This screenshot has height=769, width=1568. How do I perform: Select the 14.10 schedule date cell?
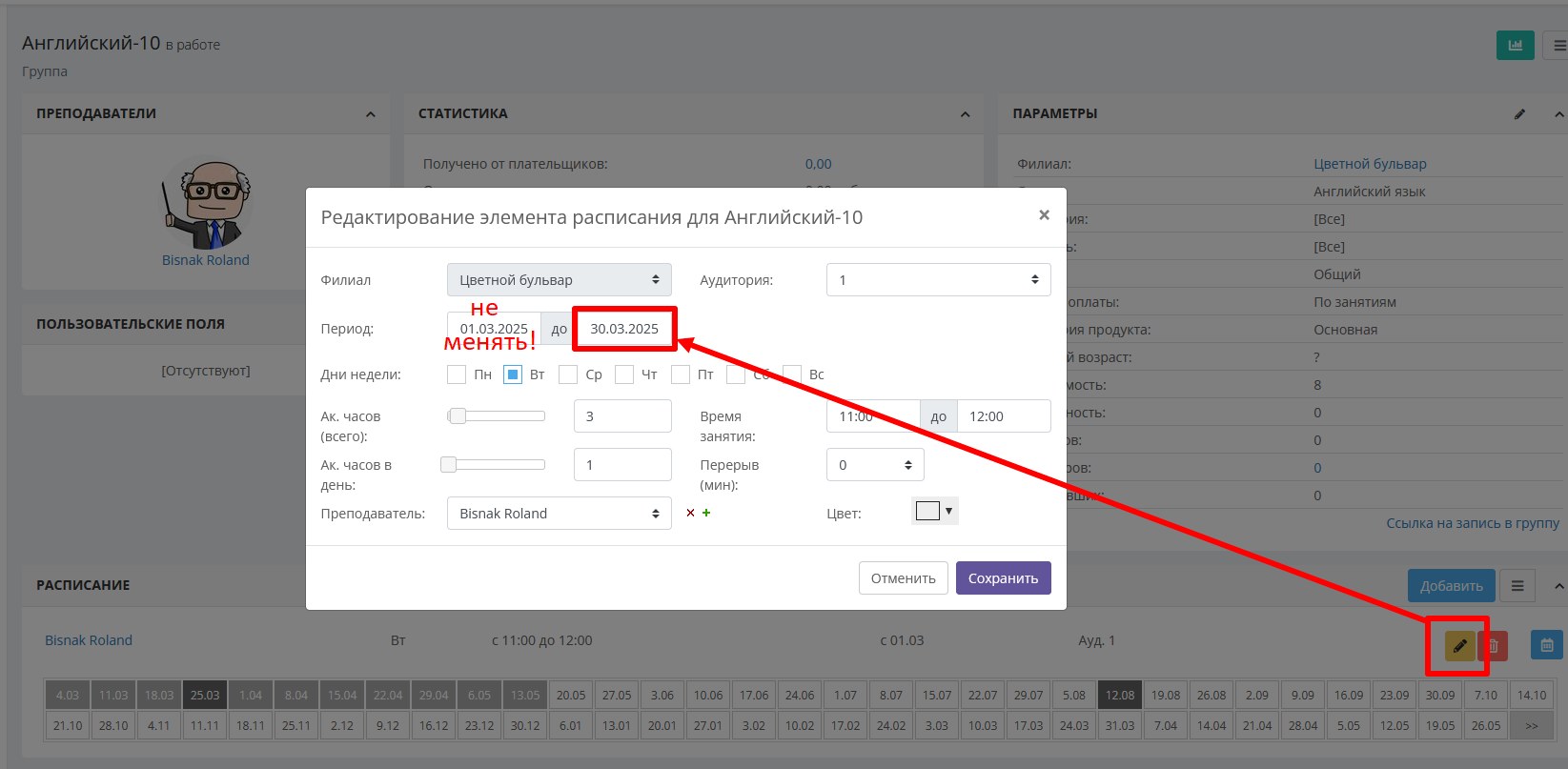(1532, 696)
